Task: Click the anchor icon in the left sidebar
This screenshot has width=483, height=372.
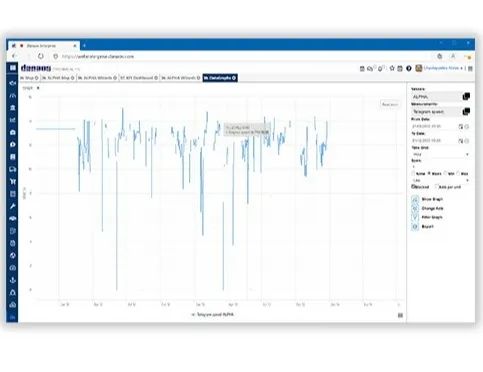Action: coord(13,280)
